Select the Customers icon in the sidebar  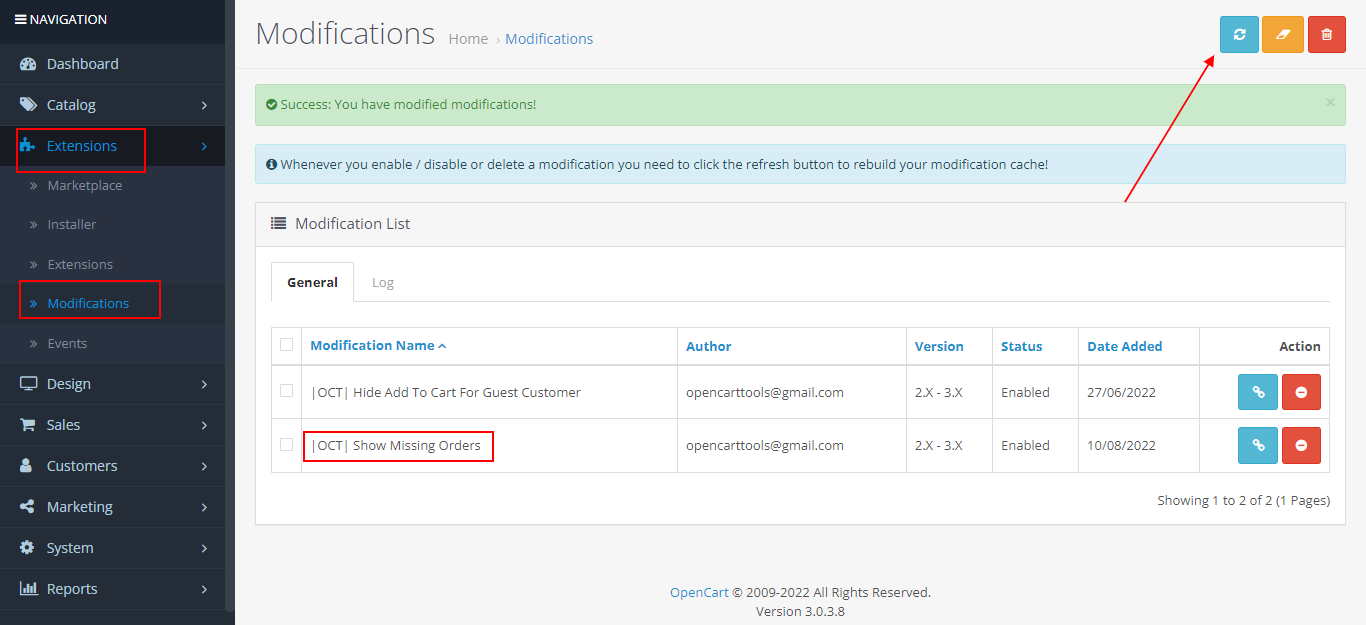(x=27, y=465)
